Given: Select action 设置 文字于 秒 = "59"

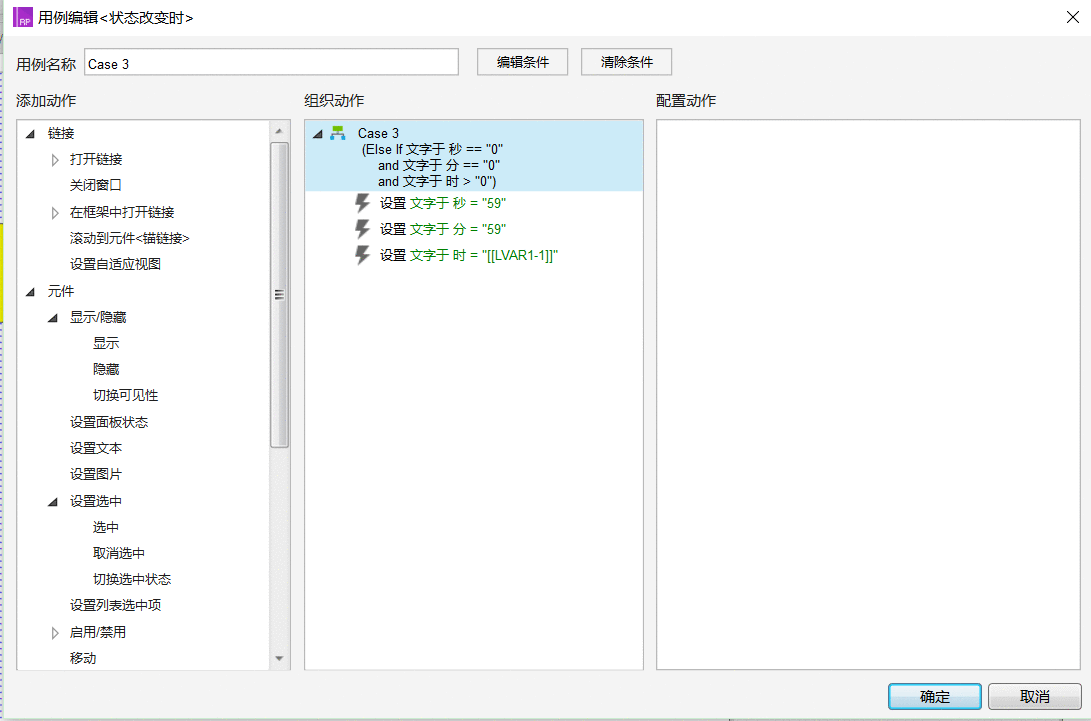Looking at the screenshot, I should 443,203.
